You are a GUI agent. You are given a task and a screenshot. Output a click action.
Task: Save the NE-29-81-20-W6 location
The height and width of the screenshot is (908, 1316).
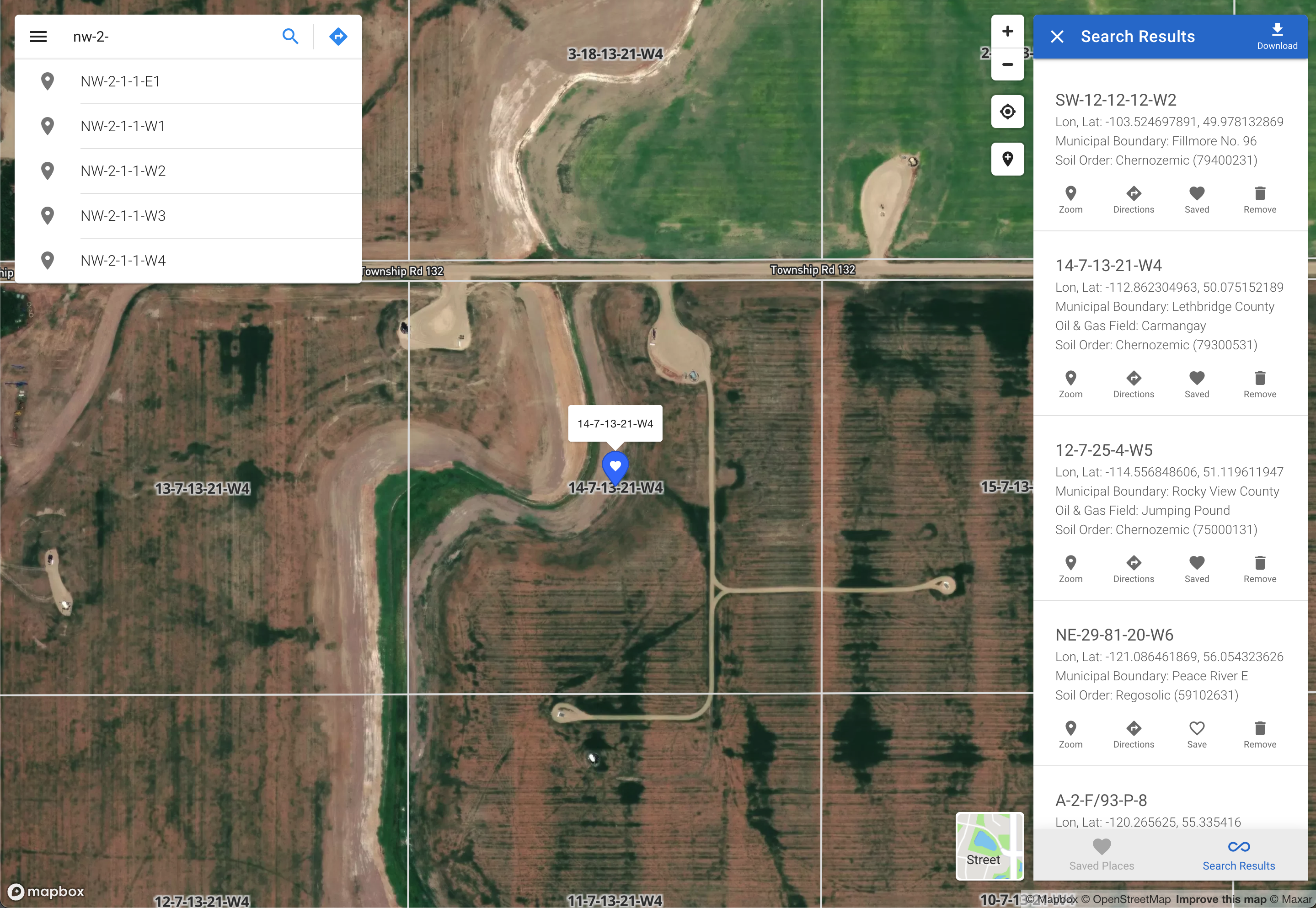[1197, 734]
